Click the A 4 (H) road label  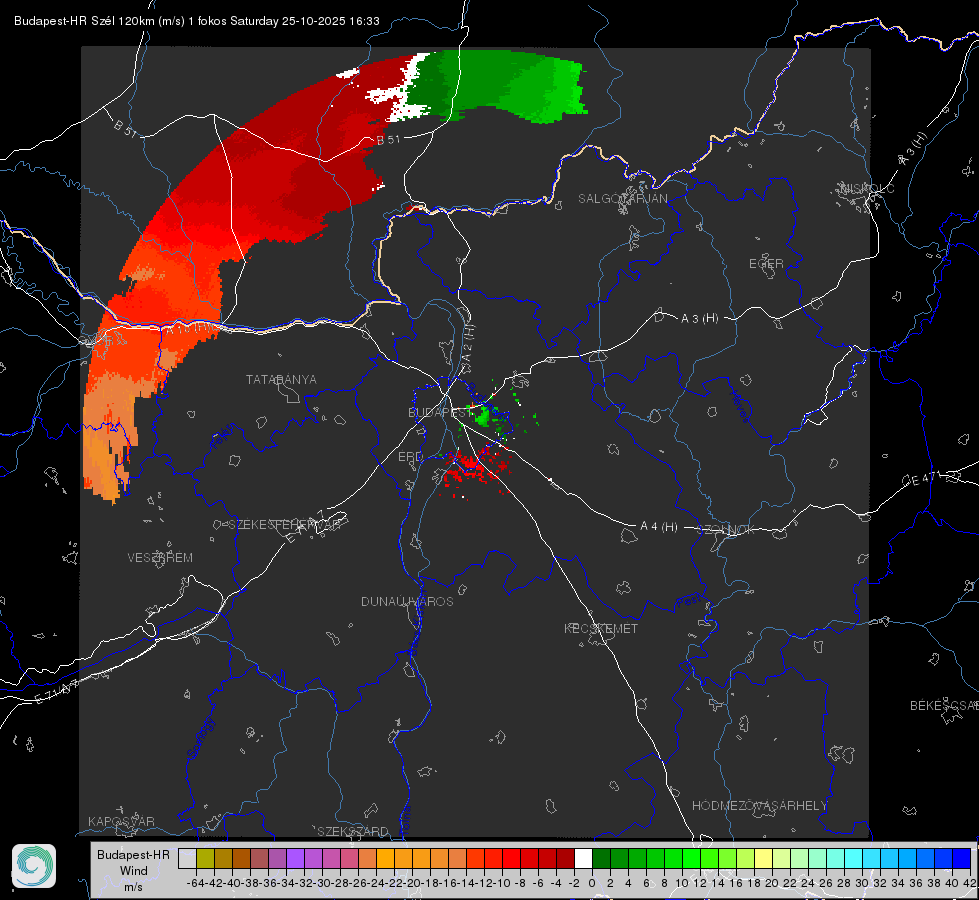coord(659,527)
